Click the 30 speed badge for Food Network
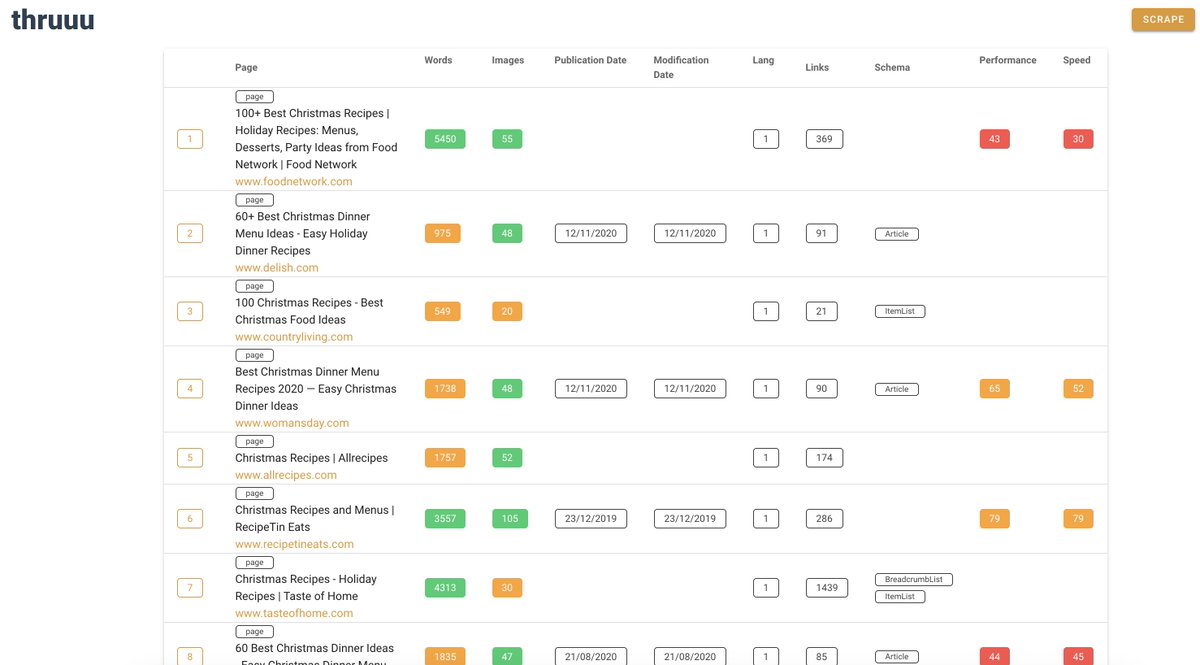Screen dimensions: 1200x665 [1078, 139]
